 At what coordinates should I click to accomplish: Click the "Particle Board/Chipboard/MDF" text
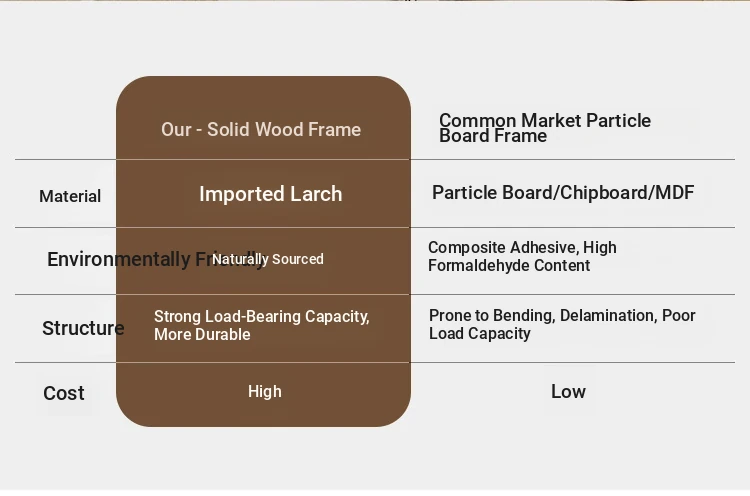pyautogui.click(x=563, y=193)
